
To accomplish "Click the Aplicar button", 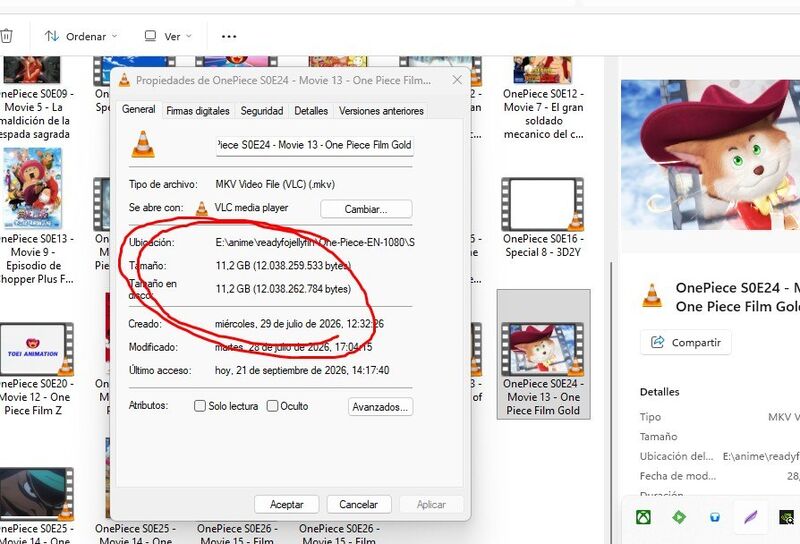I will pos(431,504).
